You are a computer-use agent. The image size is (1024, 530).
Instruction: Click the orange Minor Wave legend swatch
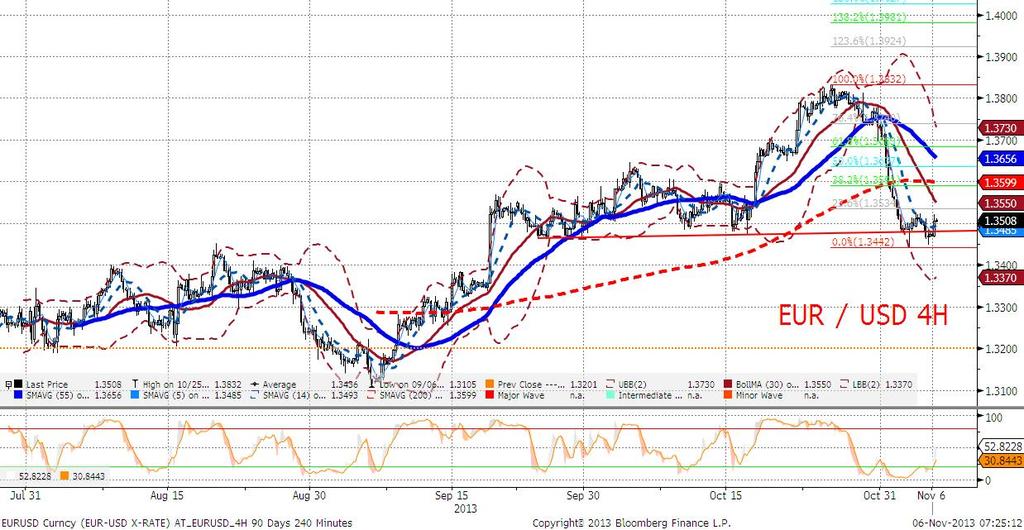coord(726,395)
